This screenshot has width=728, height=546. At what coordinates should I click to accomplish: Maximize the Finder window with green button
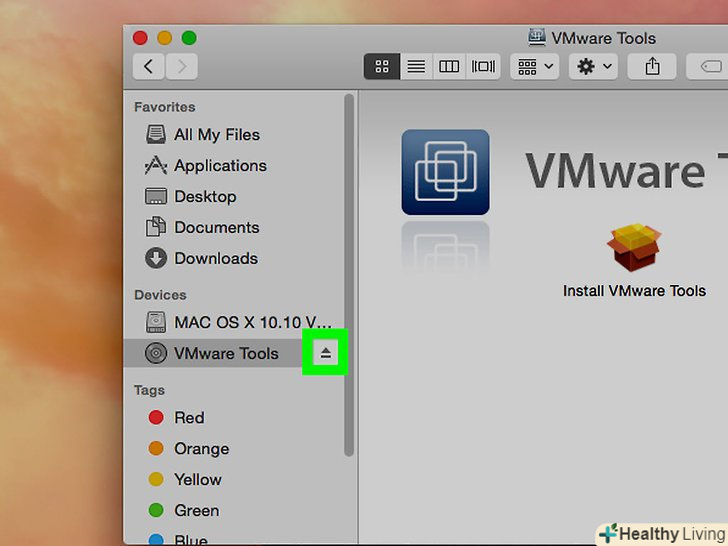tap(189, 38)
